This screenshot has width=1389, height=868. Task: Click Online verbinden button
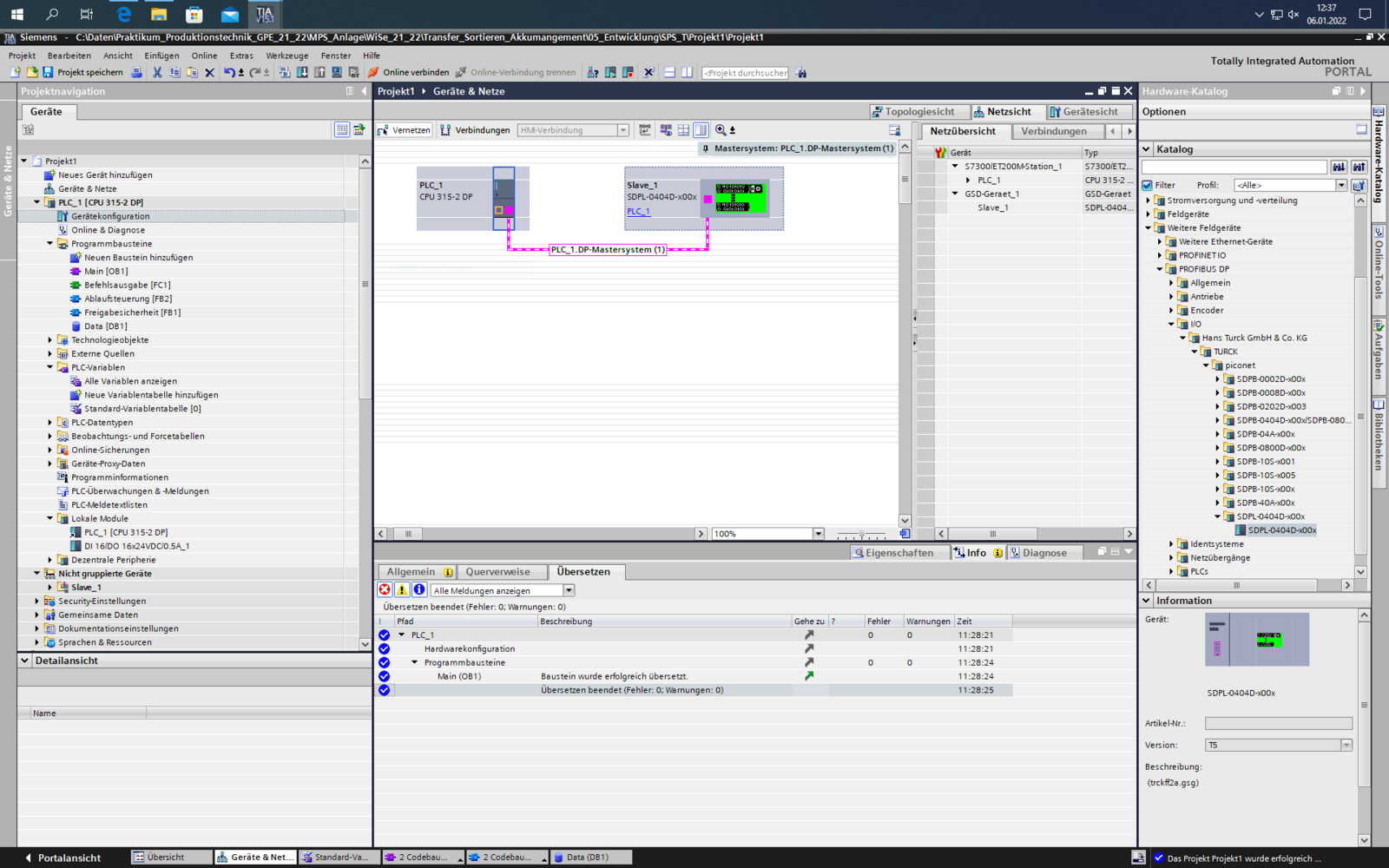(408, 72)
